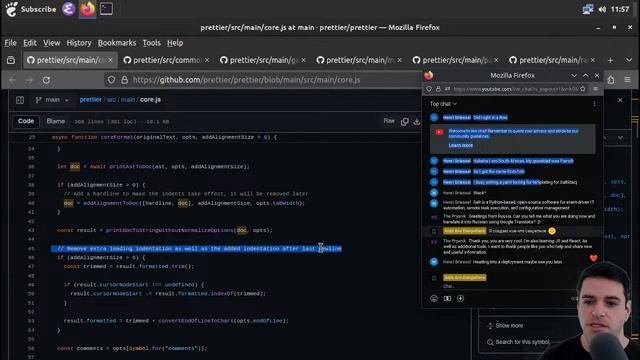Switch to the prettier/src/main/ge tab

click(263, 60)
